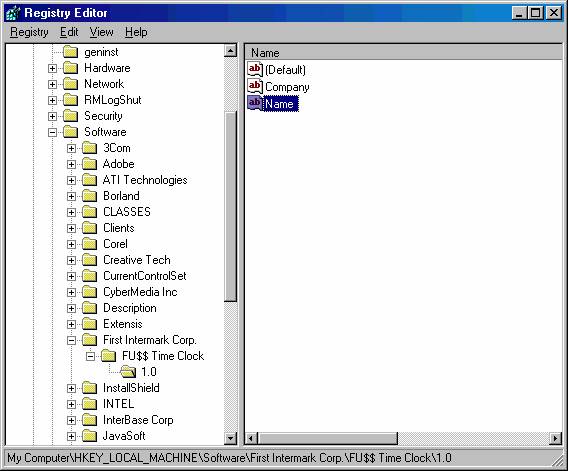568x471 pixels.
Task: Click the Adobe folder icon
Action: 89,164
